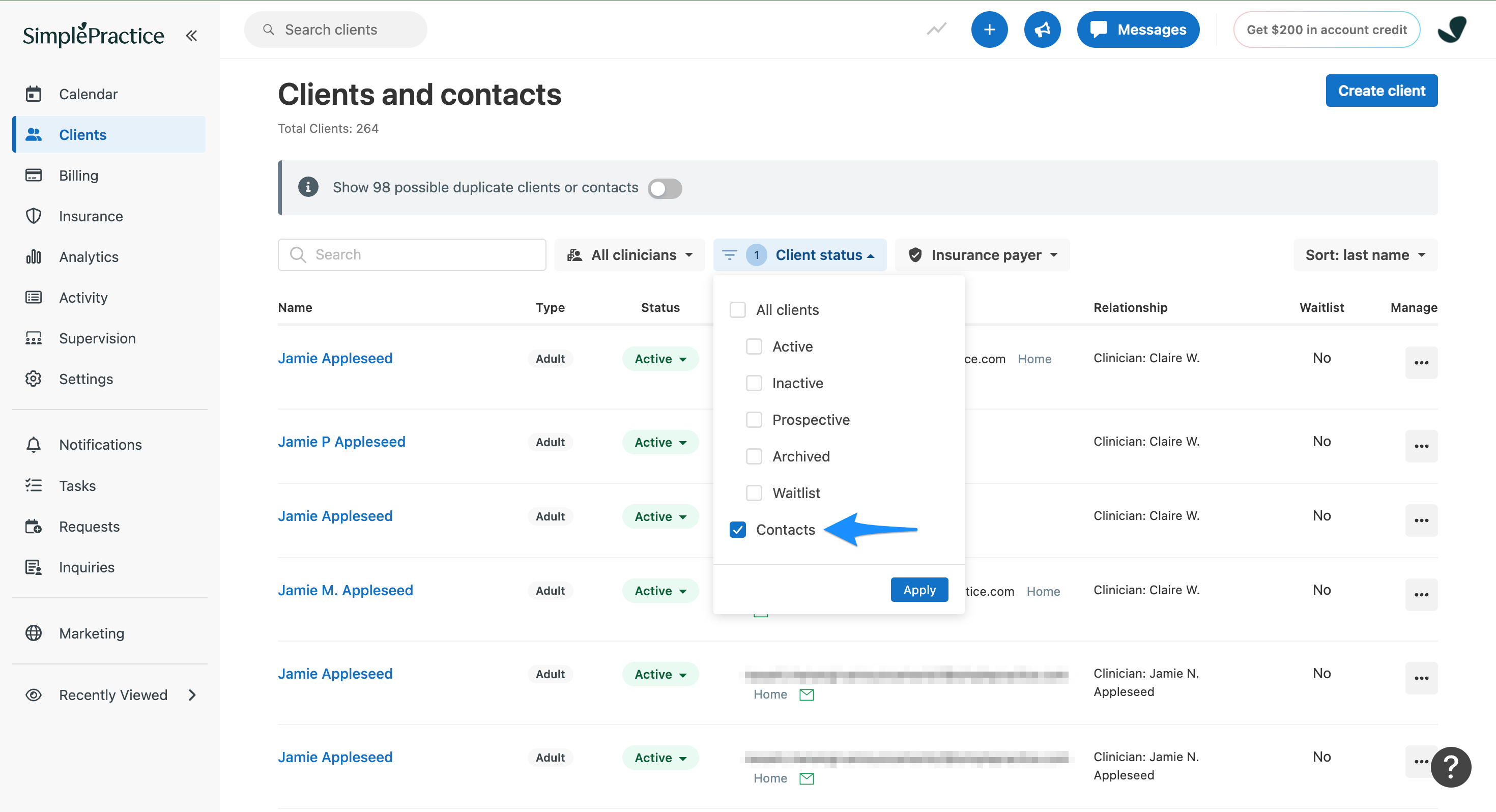Click the Relationship column header
This screenshot has width=1496, height=812.
click(x=1130, y=307)
